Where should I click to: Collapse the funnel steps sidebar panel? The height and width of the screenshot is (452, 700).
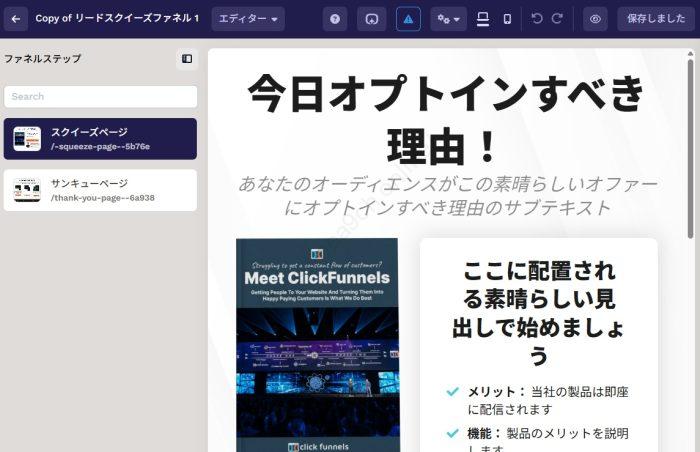pyautogui.click(x=186, y=59)
